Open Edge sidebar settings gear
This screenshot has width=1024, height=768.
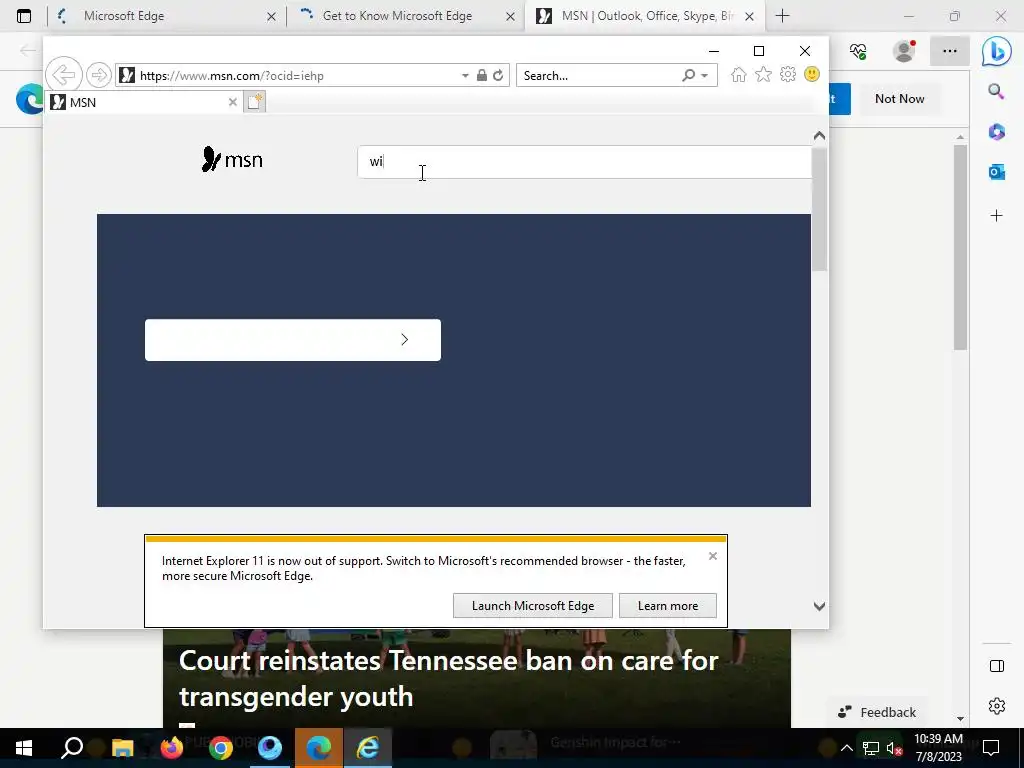click(x=997, y=706)
